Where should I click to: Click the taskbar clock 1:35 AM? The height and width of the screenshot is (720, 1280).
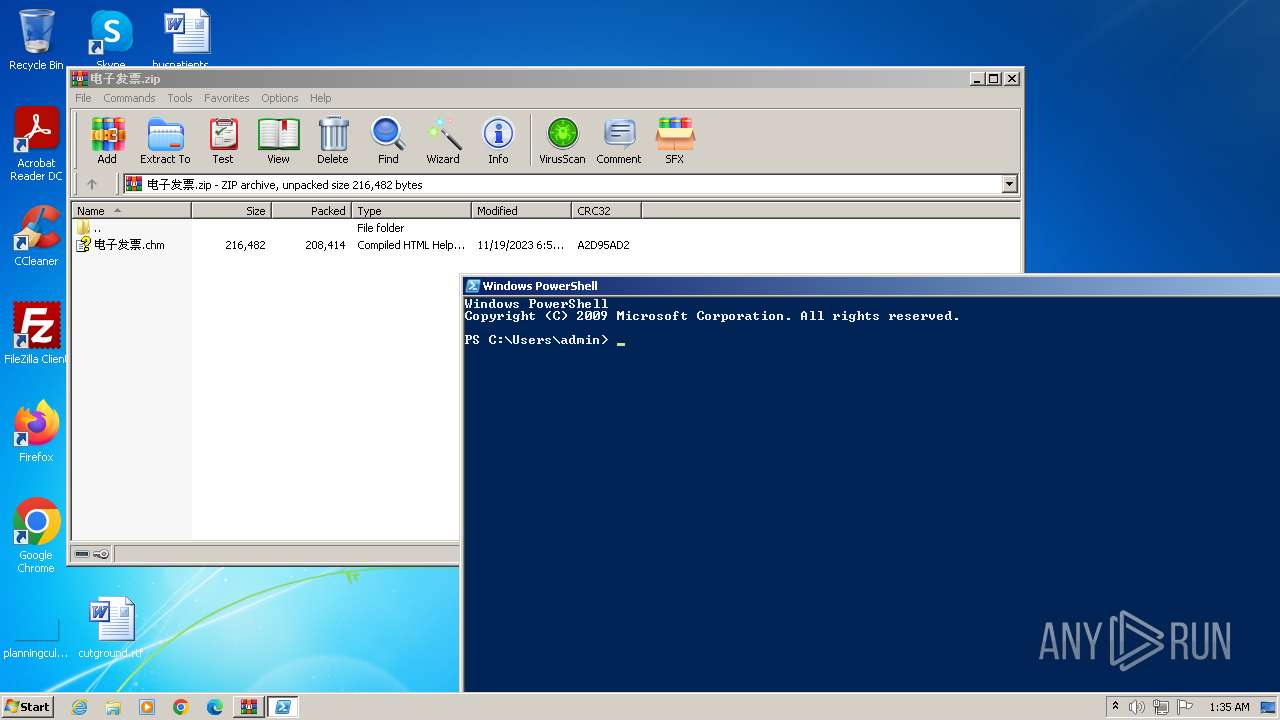click(1229, 707)
